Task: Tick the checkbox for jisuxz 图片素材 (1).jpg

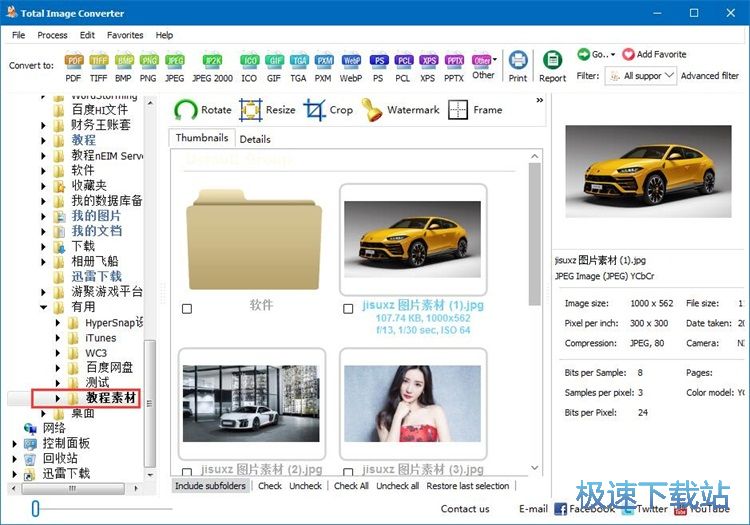Action: (x=348, y=309)
